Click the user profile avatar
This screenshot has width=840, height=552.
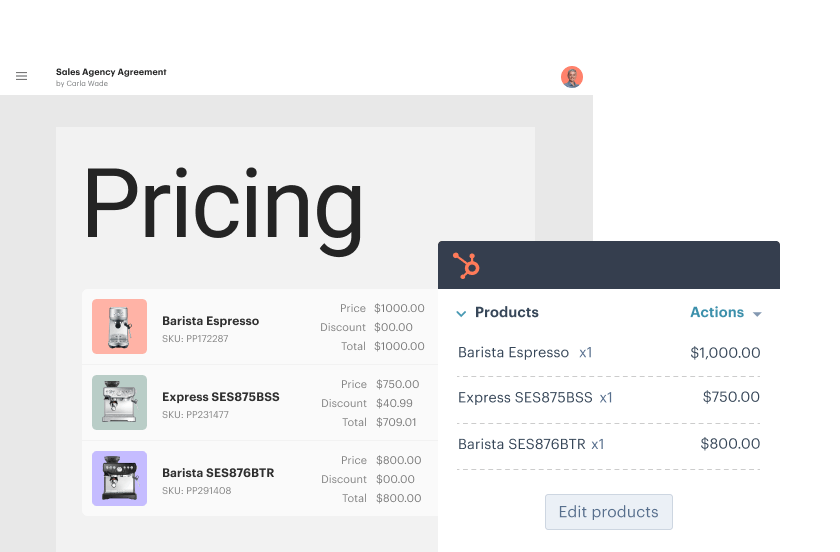tap(572, 77)
